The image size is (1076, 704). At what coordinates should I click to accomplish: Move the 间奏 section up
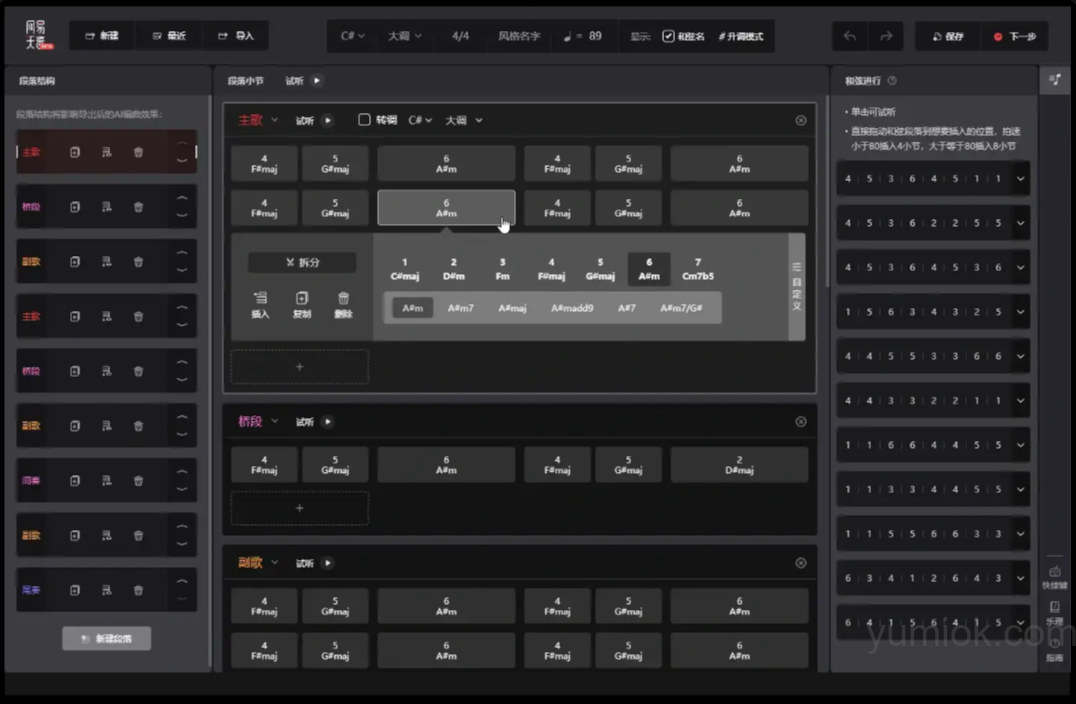[182, 473]
